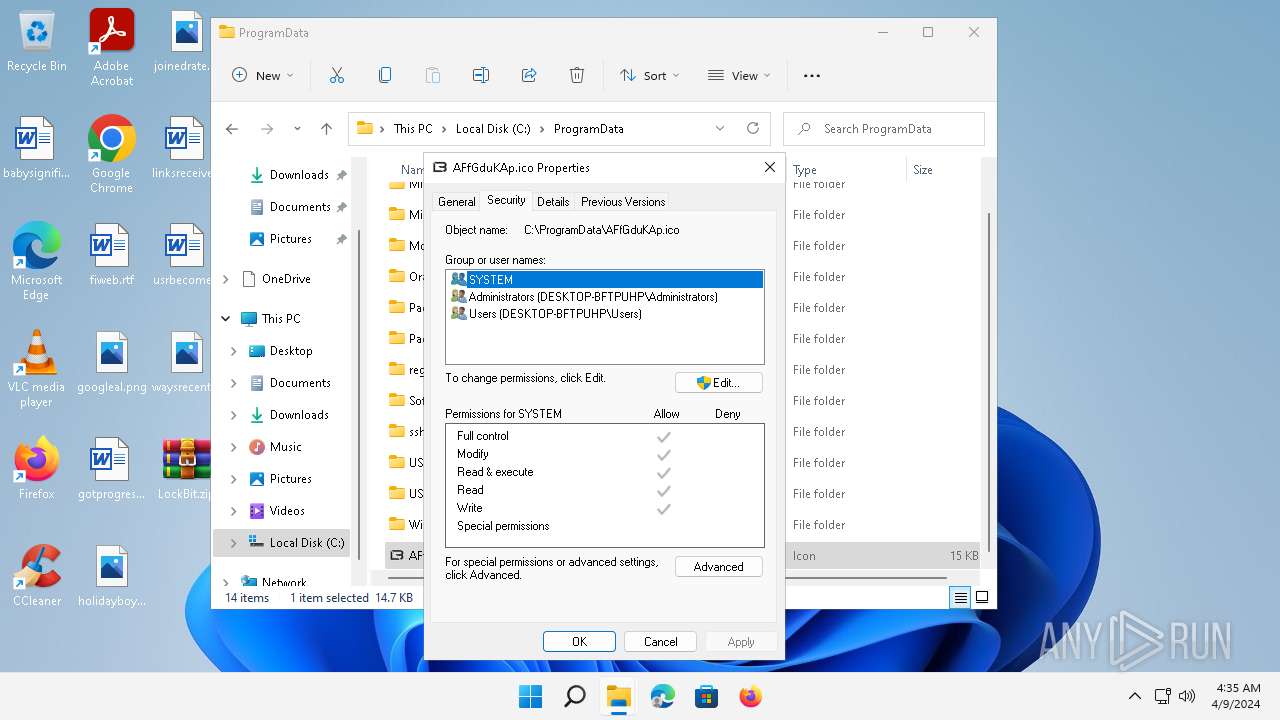Click the Advanced button

(719, 567)
